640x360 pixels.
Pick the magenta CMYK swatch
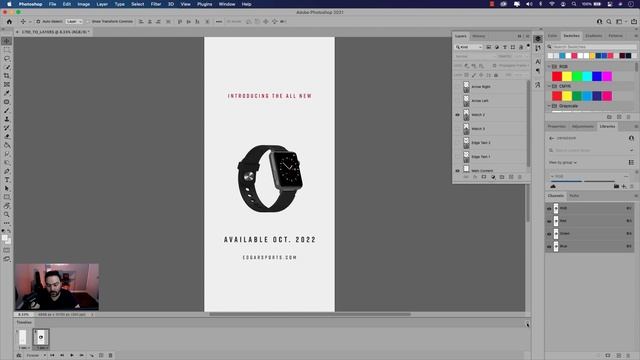607,96
